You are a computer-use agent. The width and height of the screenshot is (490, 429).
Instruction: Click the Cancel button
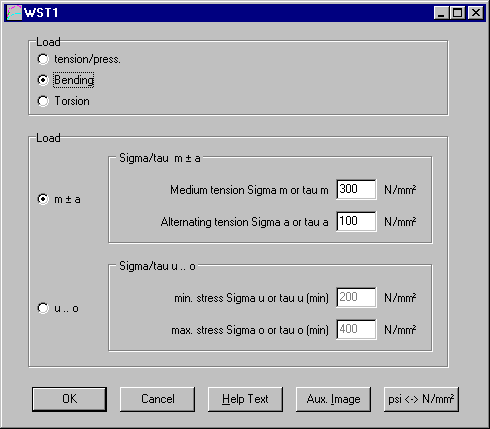tap(157, 399)
